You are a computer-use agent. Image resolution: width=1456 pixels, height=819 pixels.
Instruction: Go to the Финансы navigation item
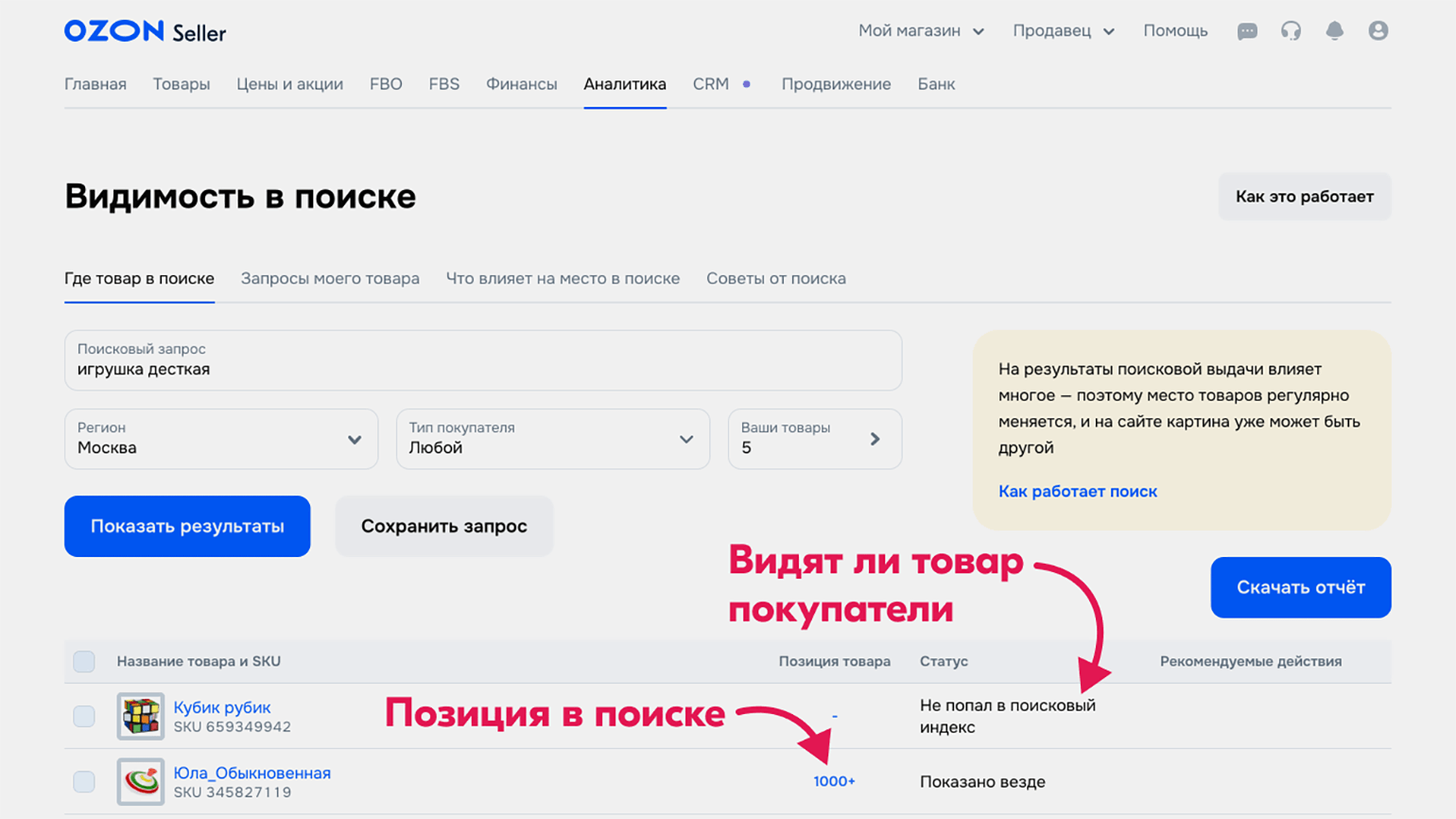521,84
